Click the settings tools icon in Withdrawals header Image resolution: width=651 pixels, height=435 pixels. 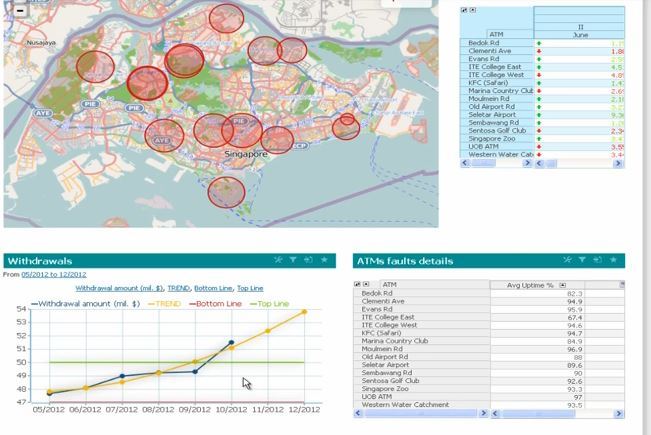tap(278, 260)
